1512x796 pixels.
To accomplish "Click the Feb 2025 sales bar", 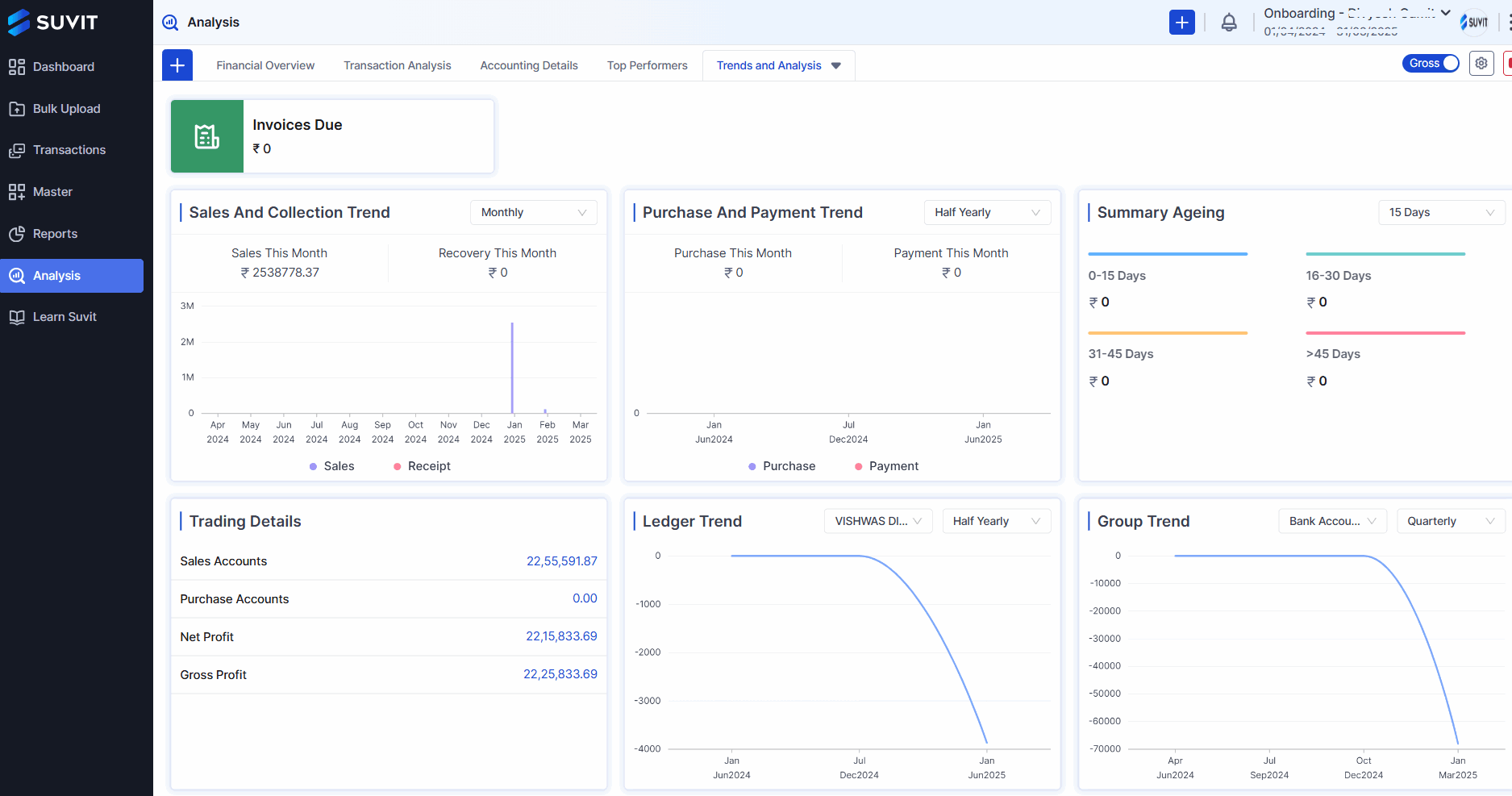I will (x=545, y=411).
